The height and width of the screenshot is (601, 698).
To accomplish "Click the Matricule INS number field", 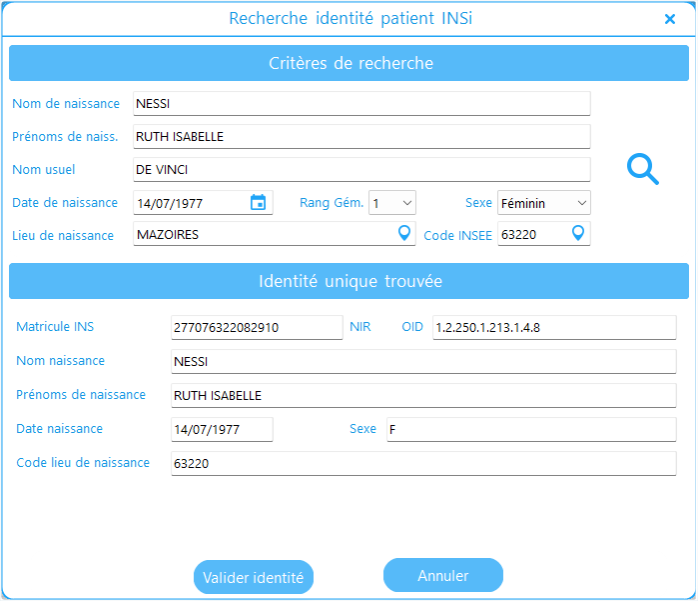I will (256, 328).
